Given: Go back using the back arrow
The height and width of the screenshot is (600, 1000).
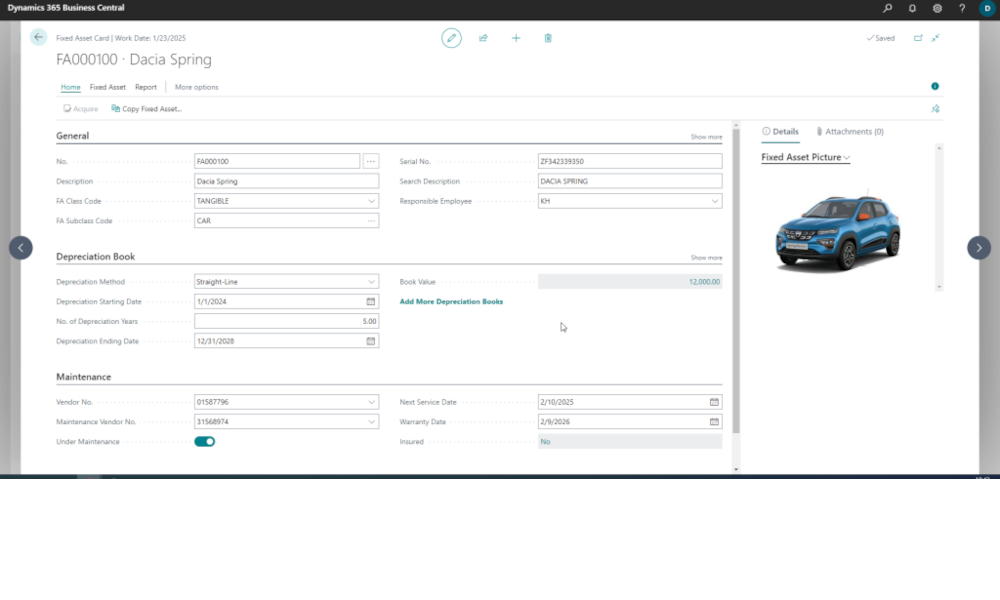Looking at the screenshot, I should [x=38, y=37].
